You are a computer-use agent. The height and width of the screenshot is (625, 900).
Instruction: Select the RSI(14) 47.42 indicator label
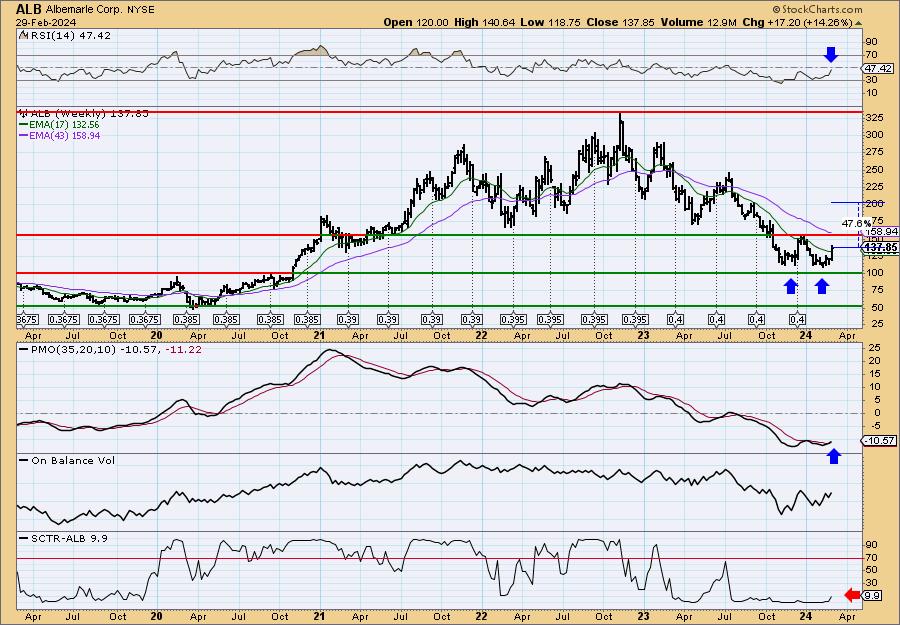tap(65, 35)
